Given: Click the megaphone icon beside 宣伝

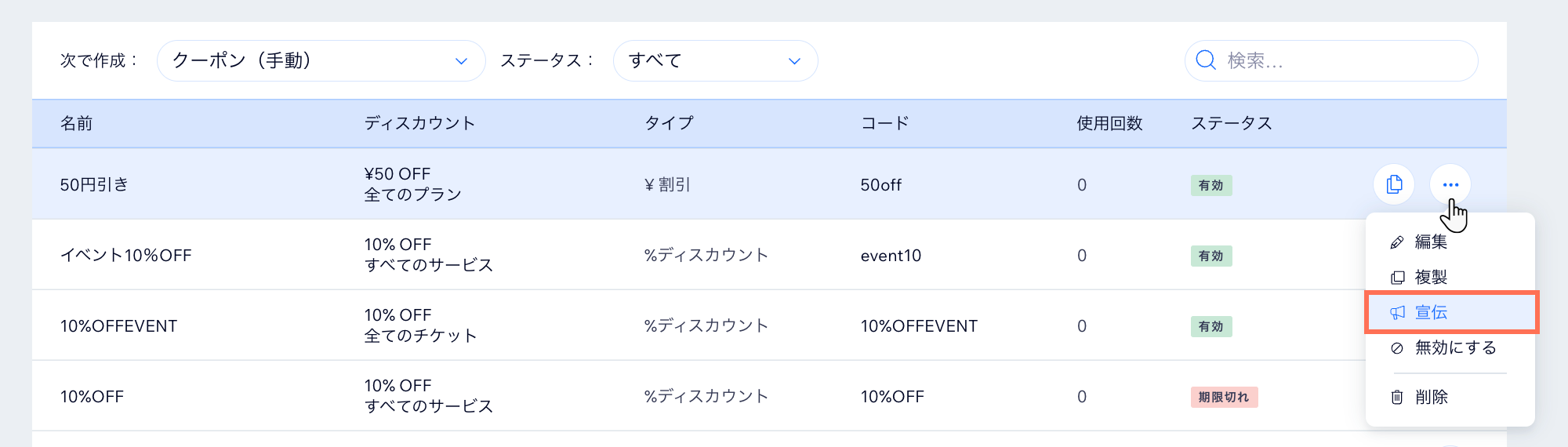Looking at the screenshot, I should pyautogui.click(x=1397, y=313).
